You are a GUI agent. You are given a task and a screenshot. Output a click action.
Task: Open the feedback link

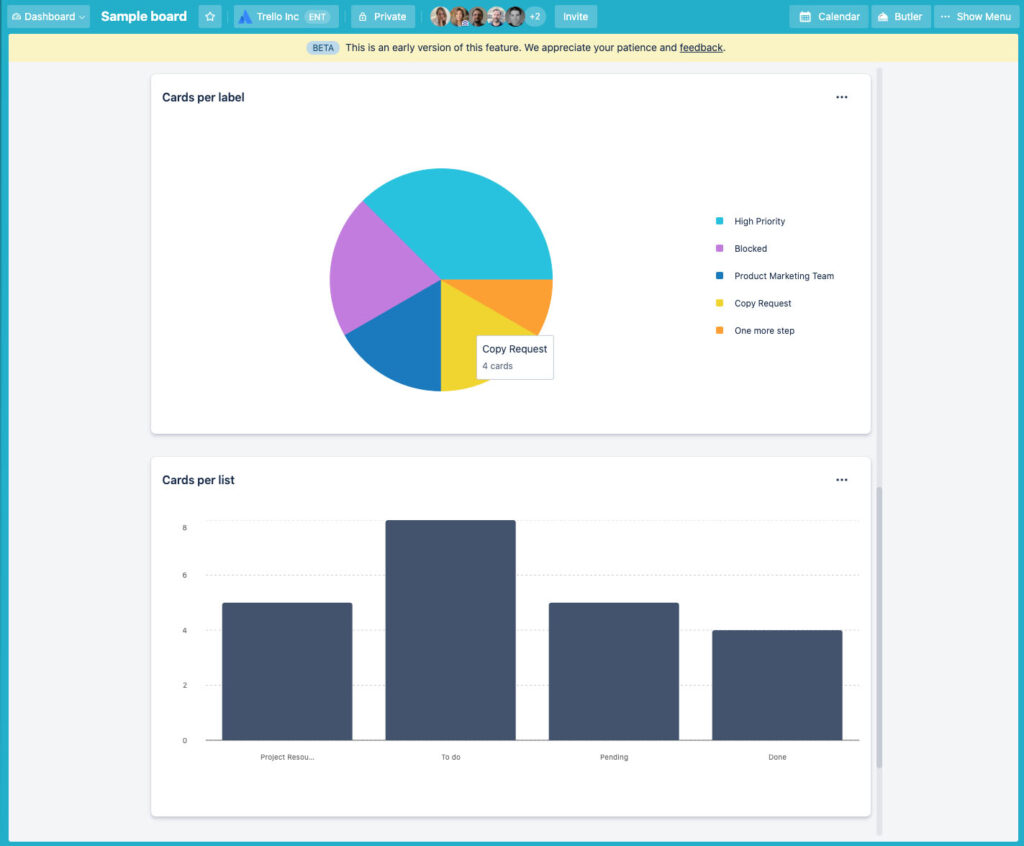tap(700, 47)
